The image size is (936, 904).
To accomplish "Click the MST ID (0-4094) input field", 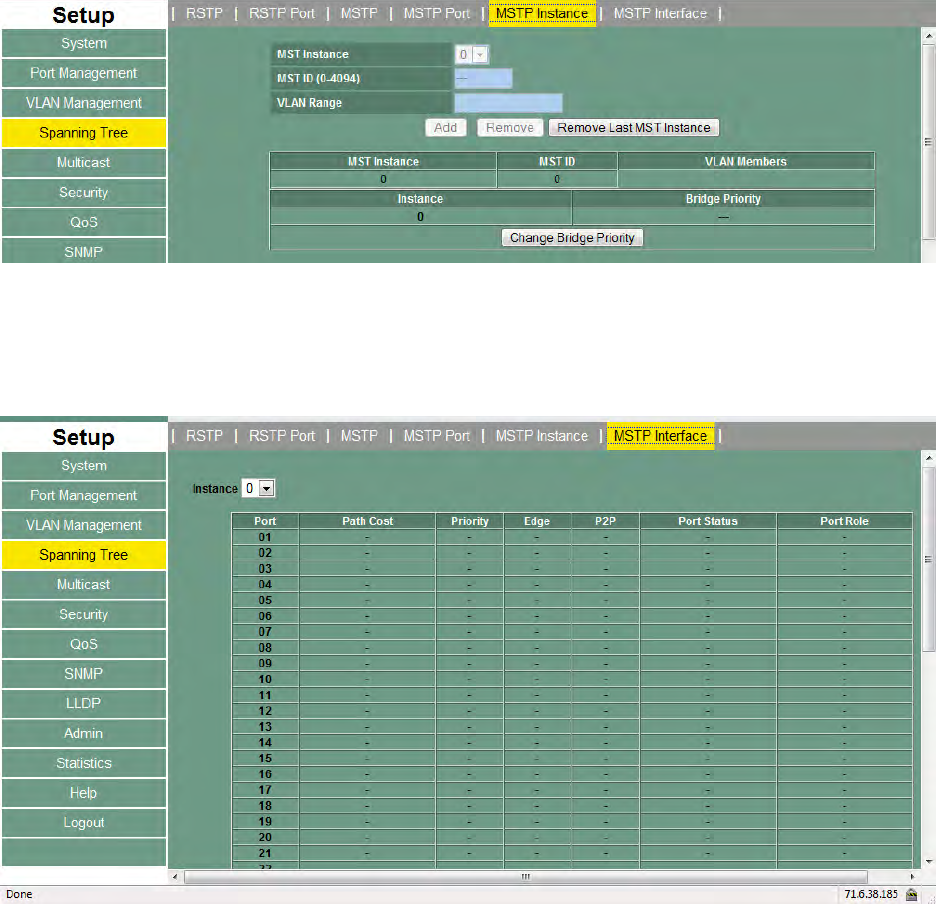I will (483, 78).
